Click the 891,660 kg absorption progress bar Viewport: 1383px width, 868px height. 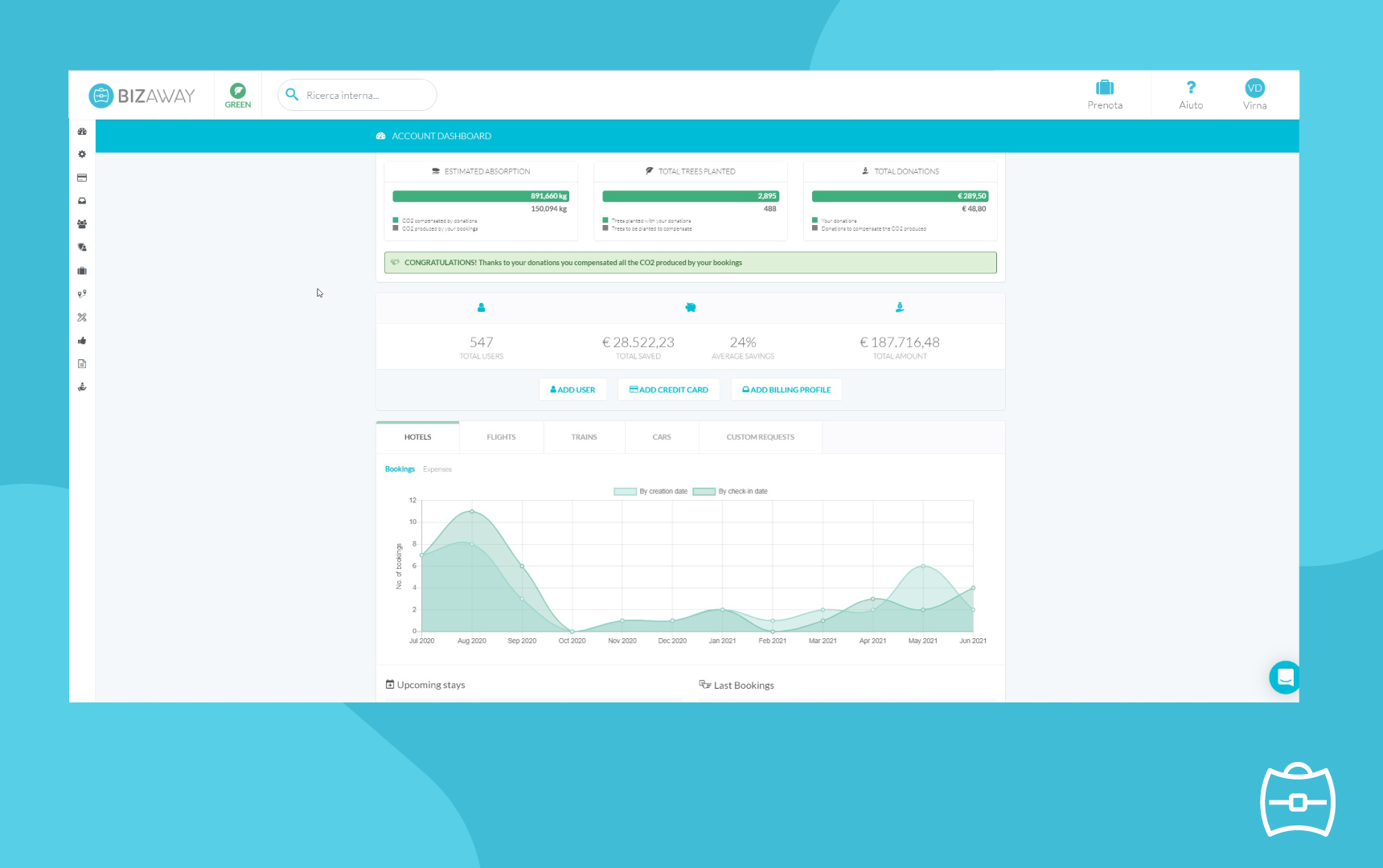(x=481, y=196)
